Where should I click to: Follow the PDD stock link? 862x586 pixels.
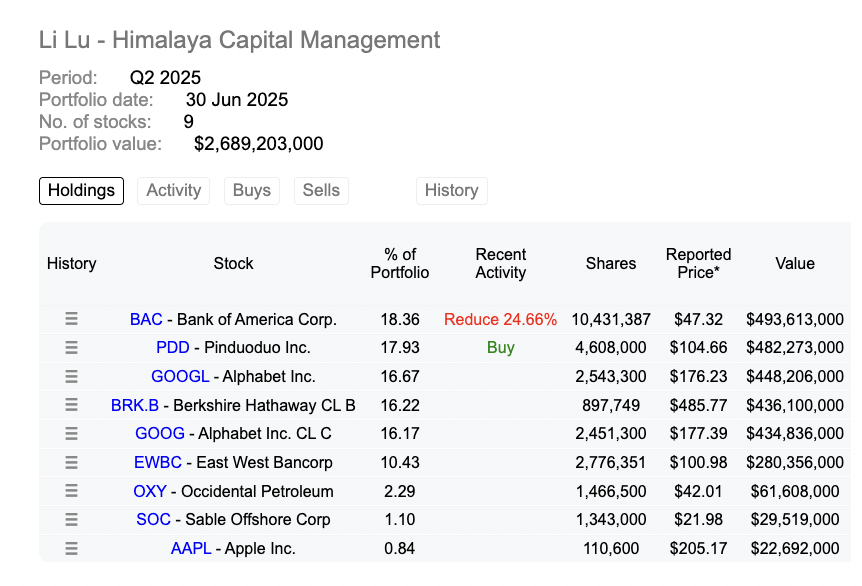[172, 348]
